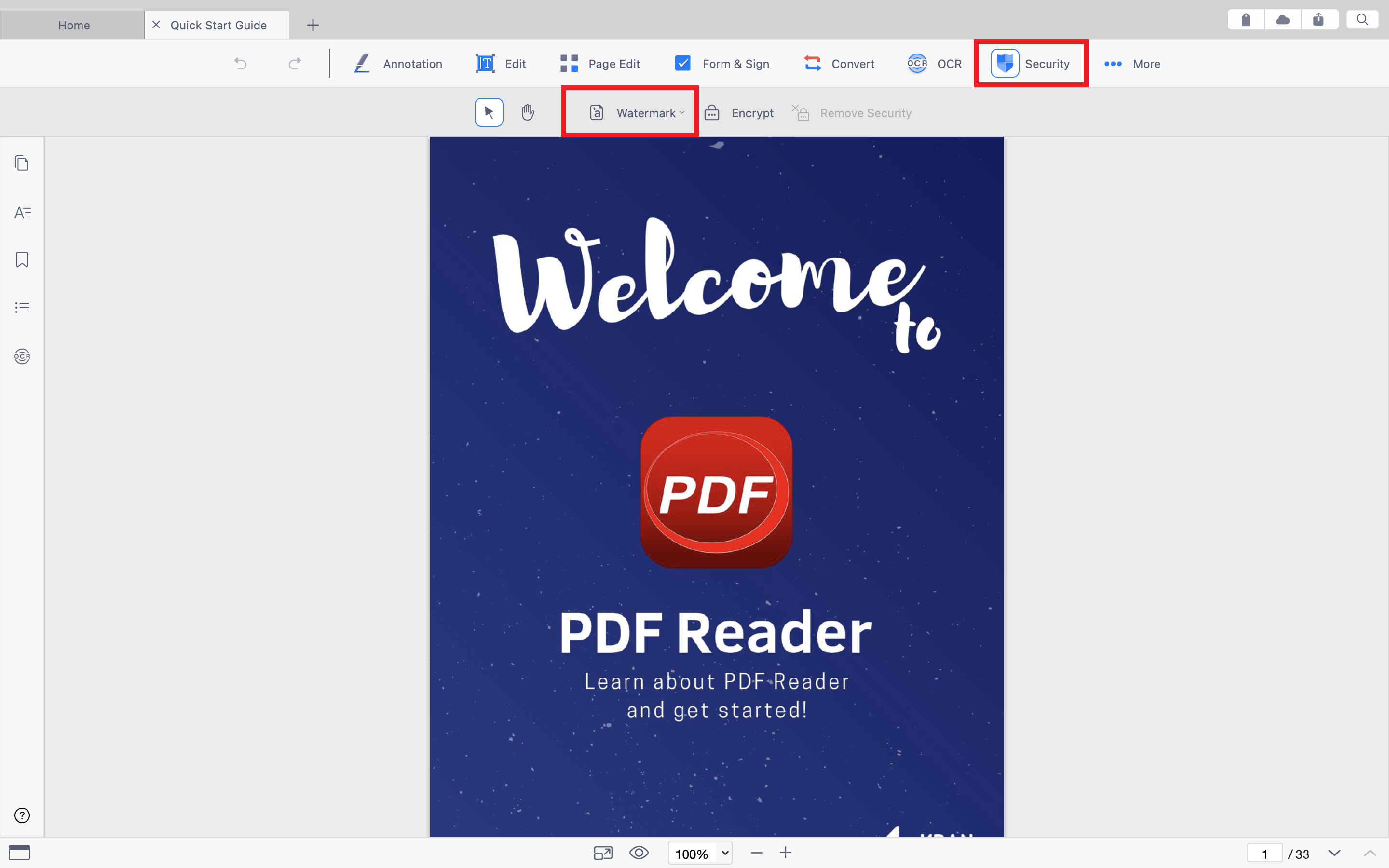Open the 100% zoom level dropdown
The image size is (1389, 868).
point(700,853)
